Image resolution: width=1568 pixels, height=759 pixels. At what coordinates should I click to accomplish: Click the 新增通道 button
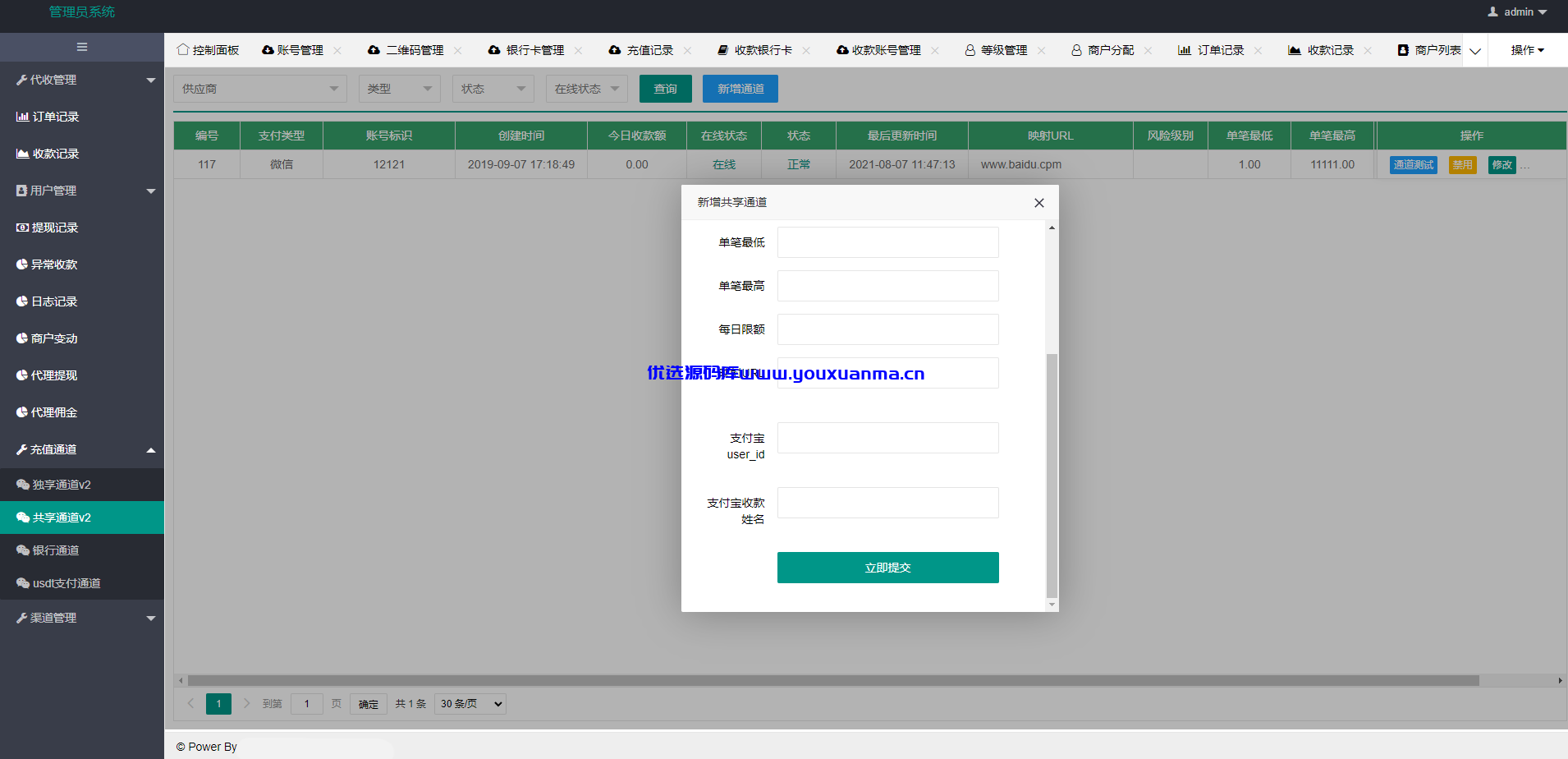(740, 89)
